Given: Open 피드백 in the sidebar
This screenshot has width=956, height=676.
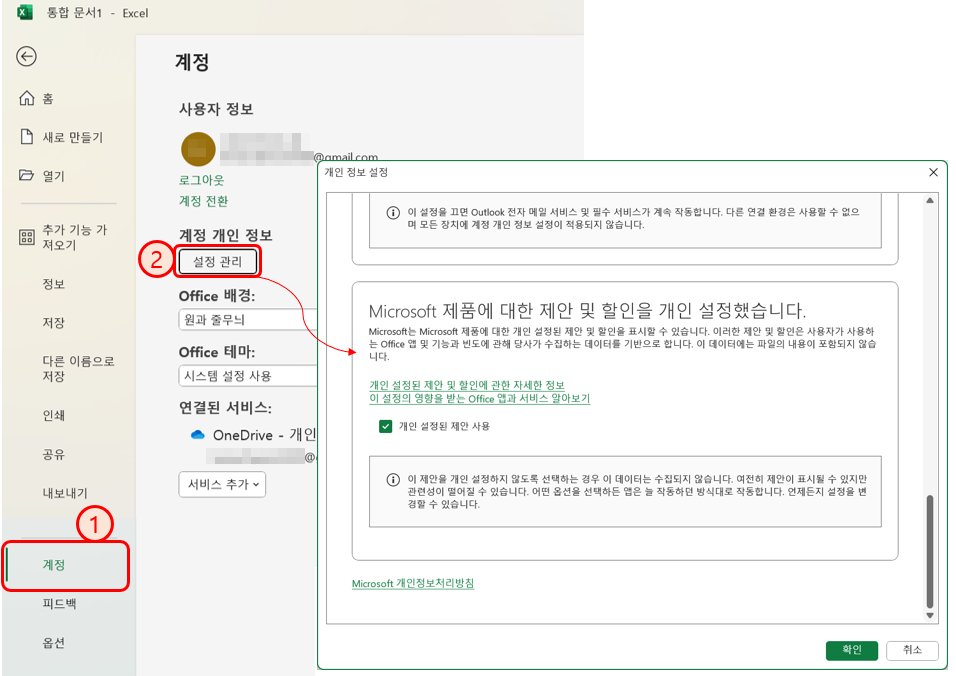Looking at the screenshot, I should tap(59, 603).
